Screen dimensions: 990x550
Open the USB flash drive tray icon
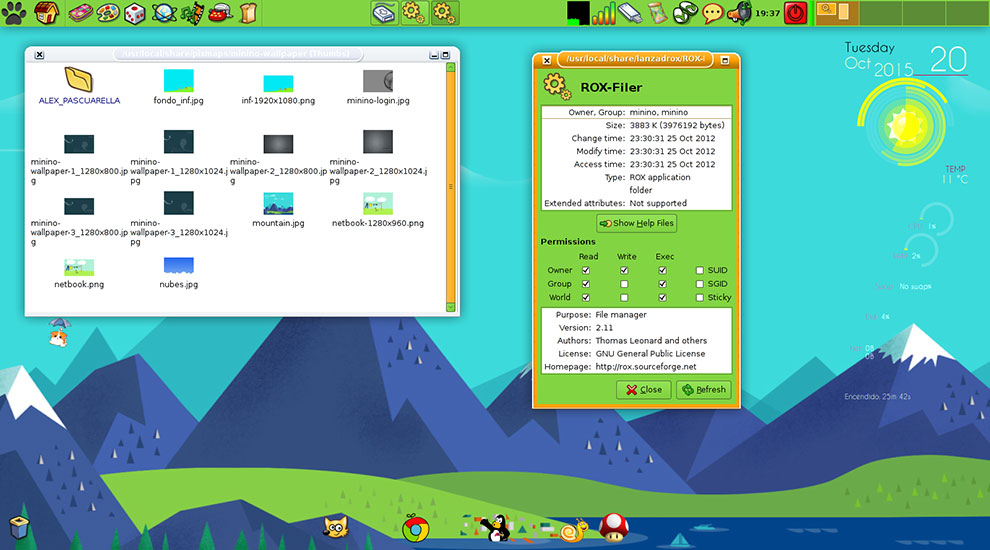point(629,13)
